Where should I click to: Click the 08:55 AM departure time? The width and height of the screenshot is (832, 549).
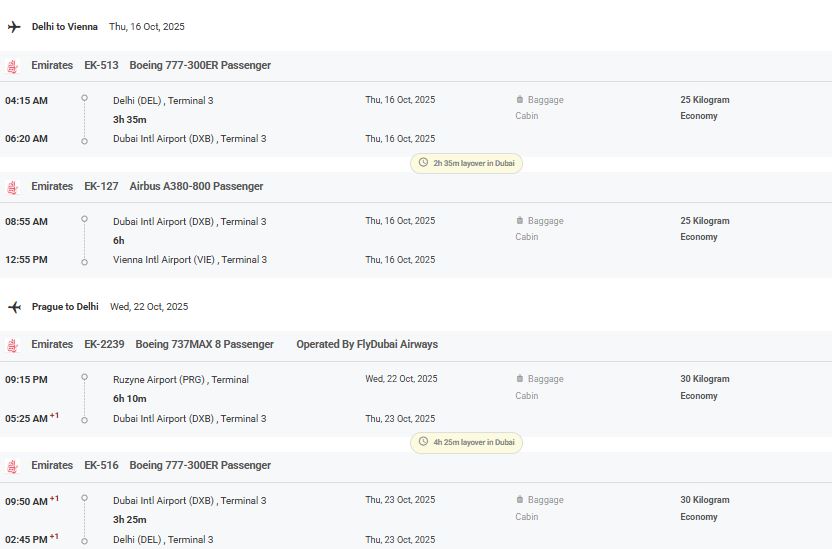coord(27,221)
